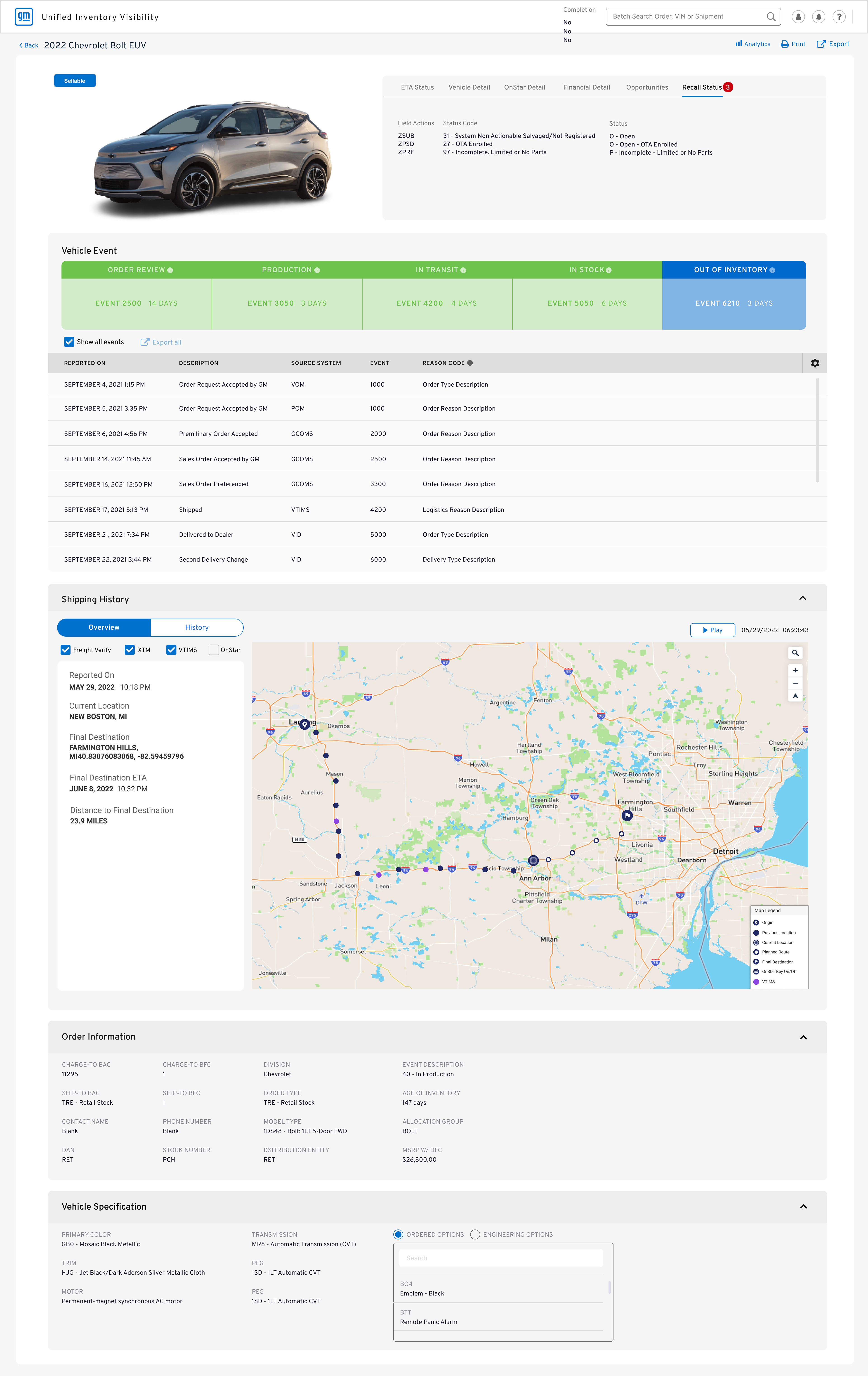Click the Print printer icon
The image size is (868, 1376).
785,44
